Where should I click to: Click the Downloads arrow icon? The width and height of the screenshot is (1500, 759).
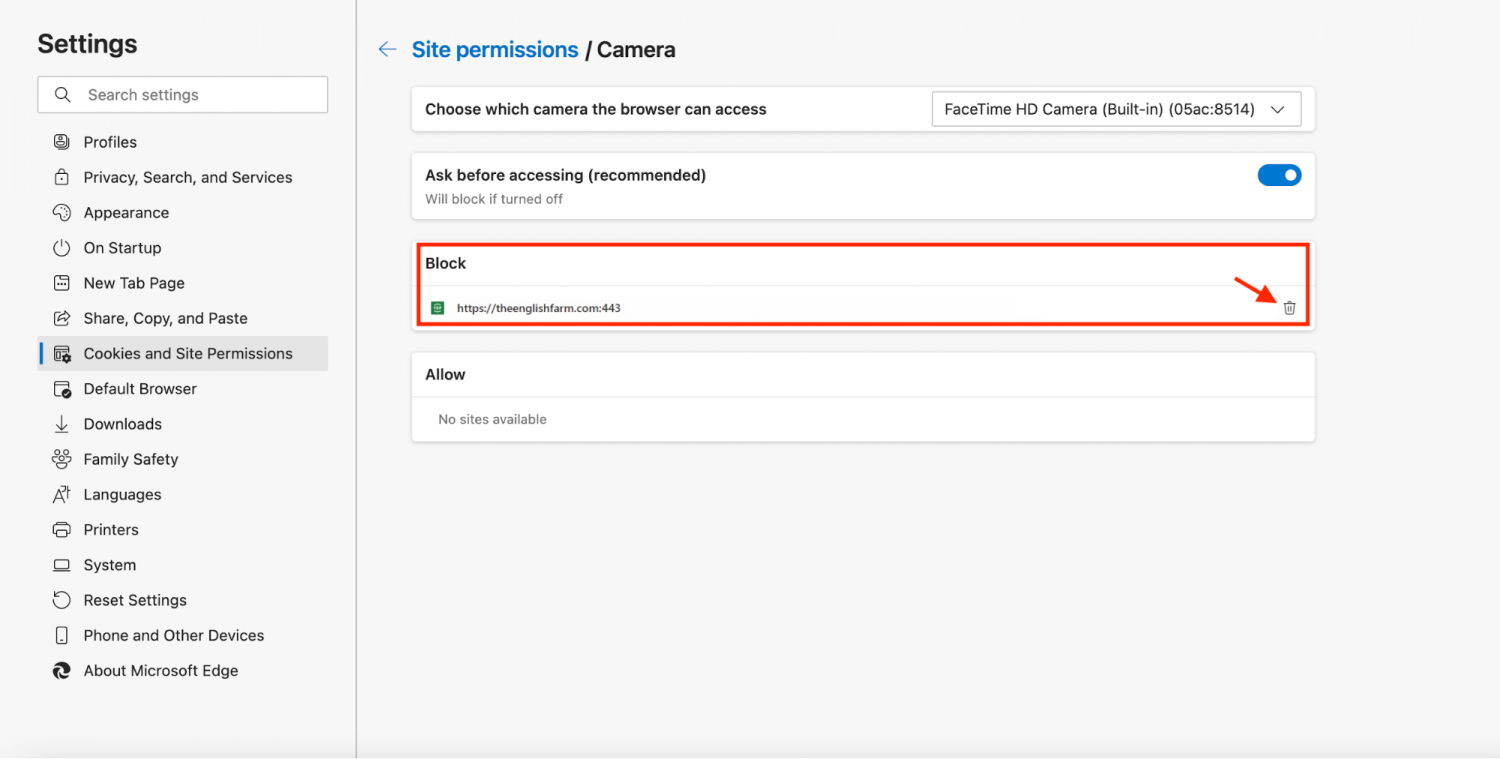tap(62, 424)
